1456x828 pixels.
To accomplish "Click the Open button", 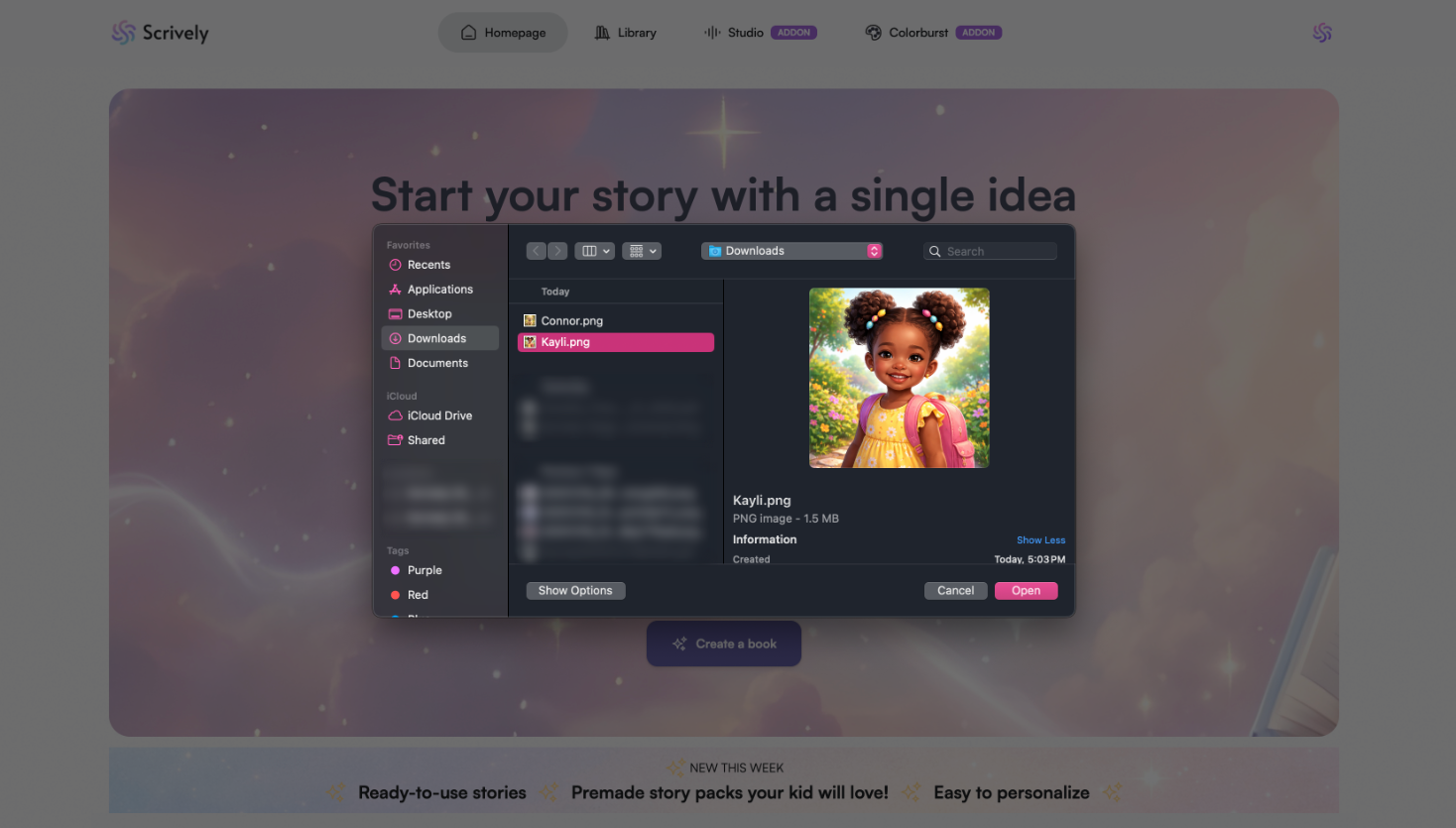I will (1027, 591).
